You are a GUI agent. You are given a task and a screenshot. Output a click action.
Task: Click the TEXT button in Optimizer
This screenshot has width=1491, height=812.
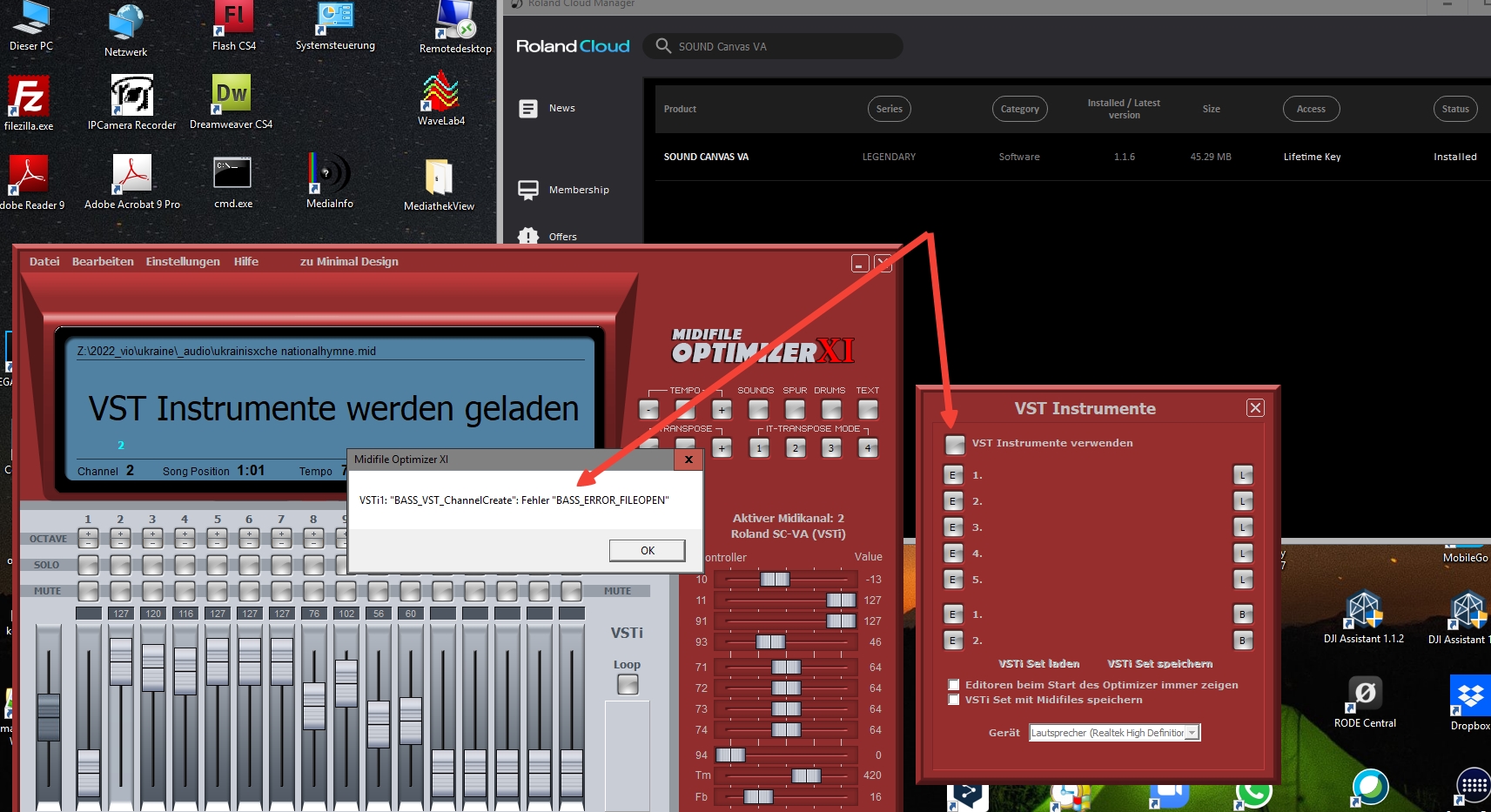tap(868, 409)
